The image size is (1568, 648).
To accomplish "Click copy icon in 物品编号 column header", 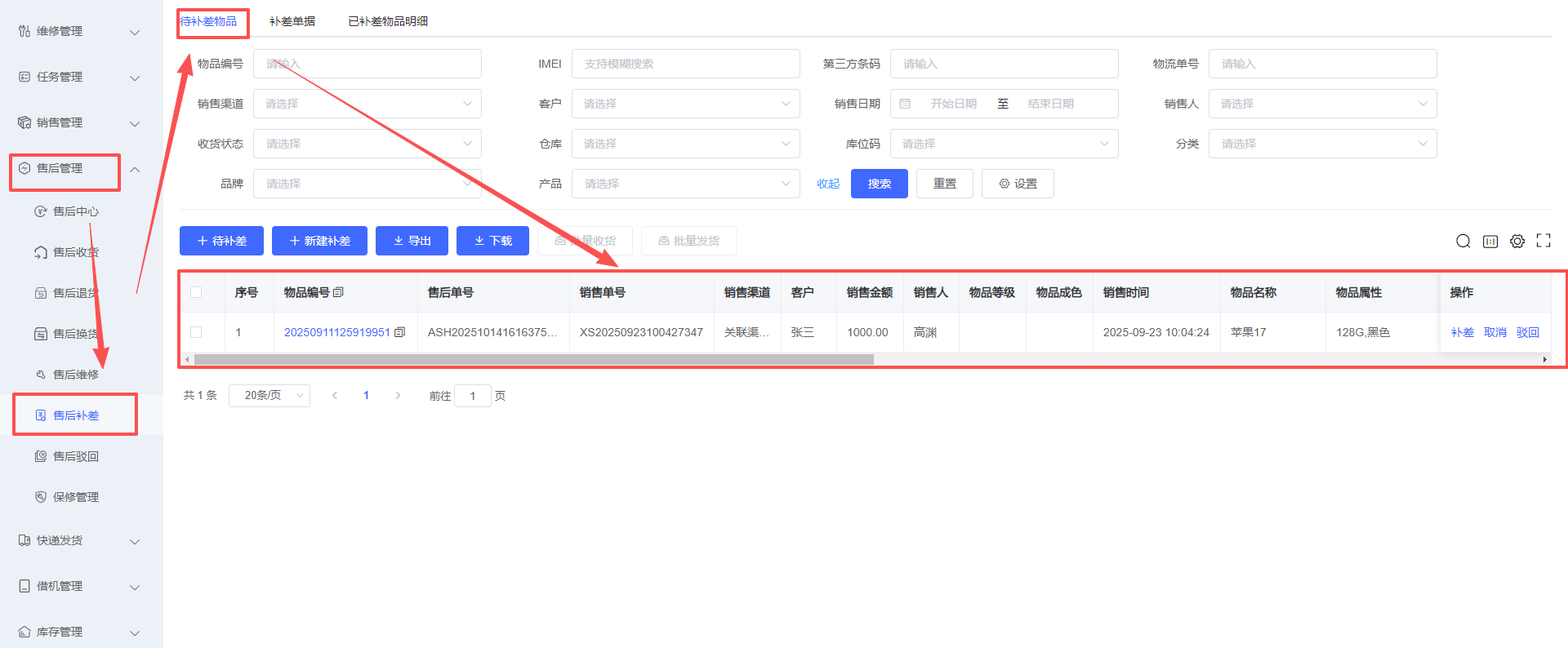I will (x=338, y=292).
